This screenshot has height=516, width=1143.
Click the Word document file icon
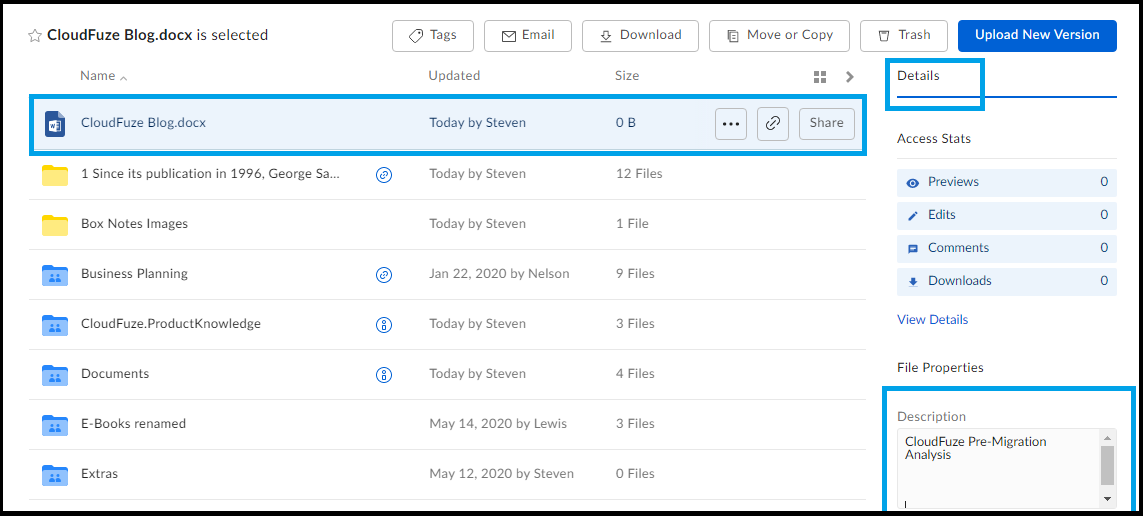point(55,123)
